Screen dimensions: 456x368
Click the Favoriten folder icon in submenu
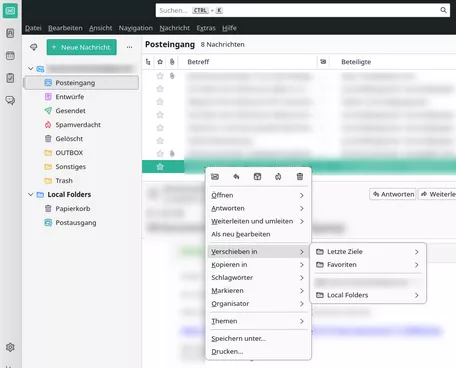pos(320,265)
